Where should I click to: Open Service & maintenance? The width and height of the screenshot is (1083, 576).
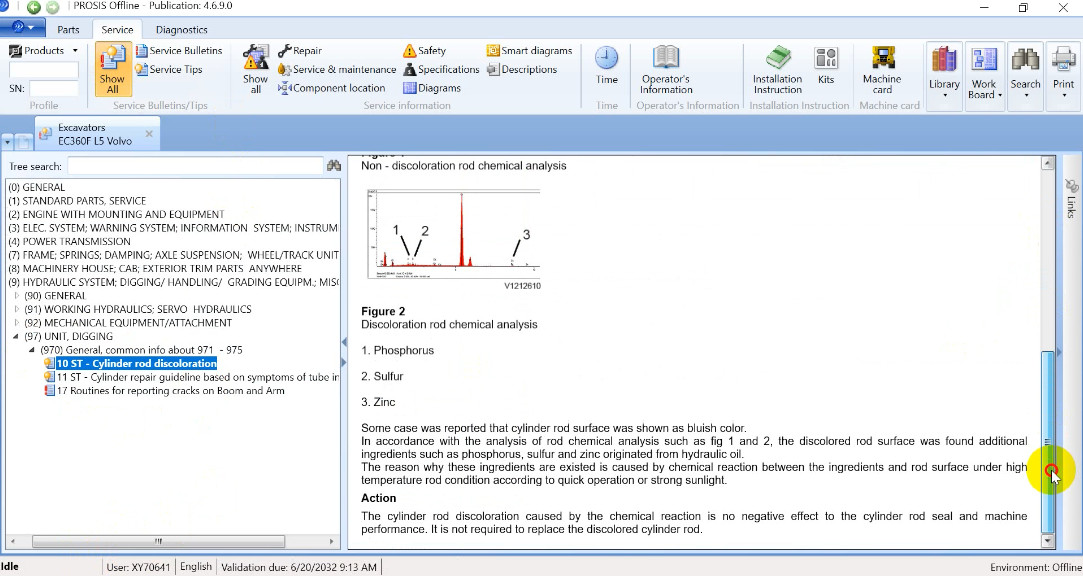tap(337, 69)
